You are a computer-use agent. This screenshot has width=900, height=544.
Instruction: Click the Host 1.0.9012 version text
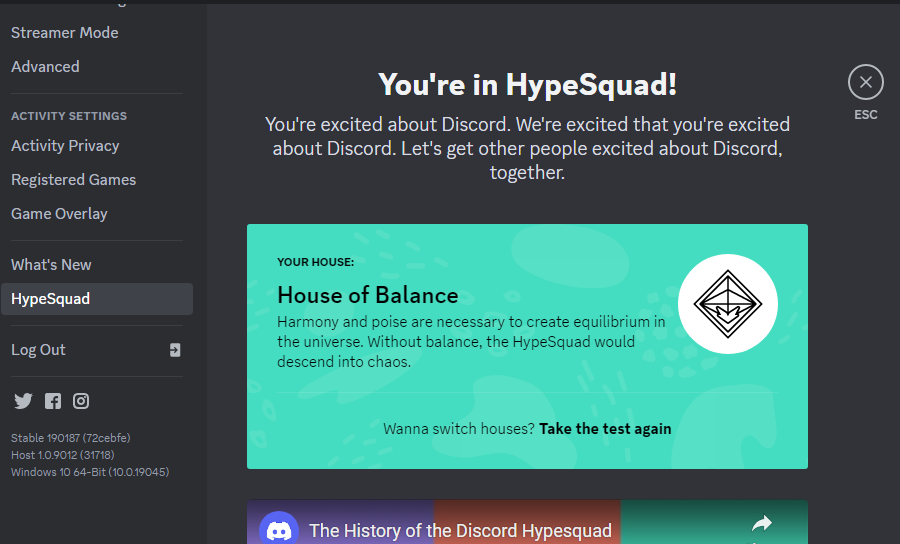pyautogui.click(x=63, y=455)
